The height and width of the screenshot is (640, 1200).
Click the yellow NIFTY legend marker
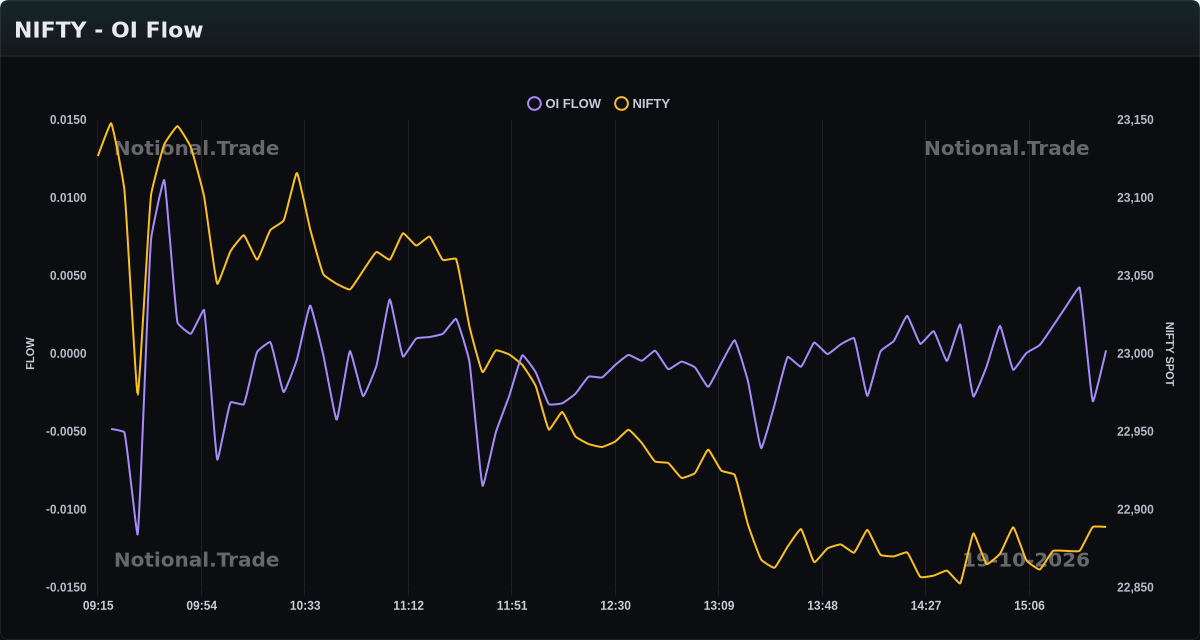point(622,104)
